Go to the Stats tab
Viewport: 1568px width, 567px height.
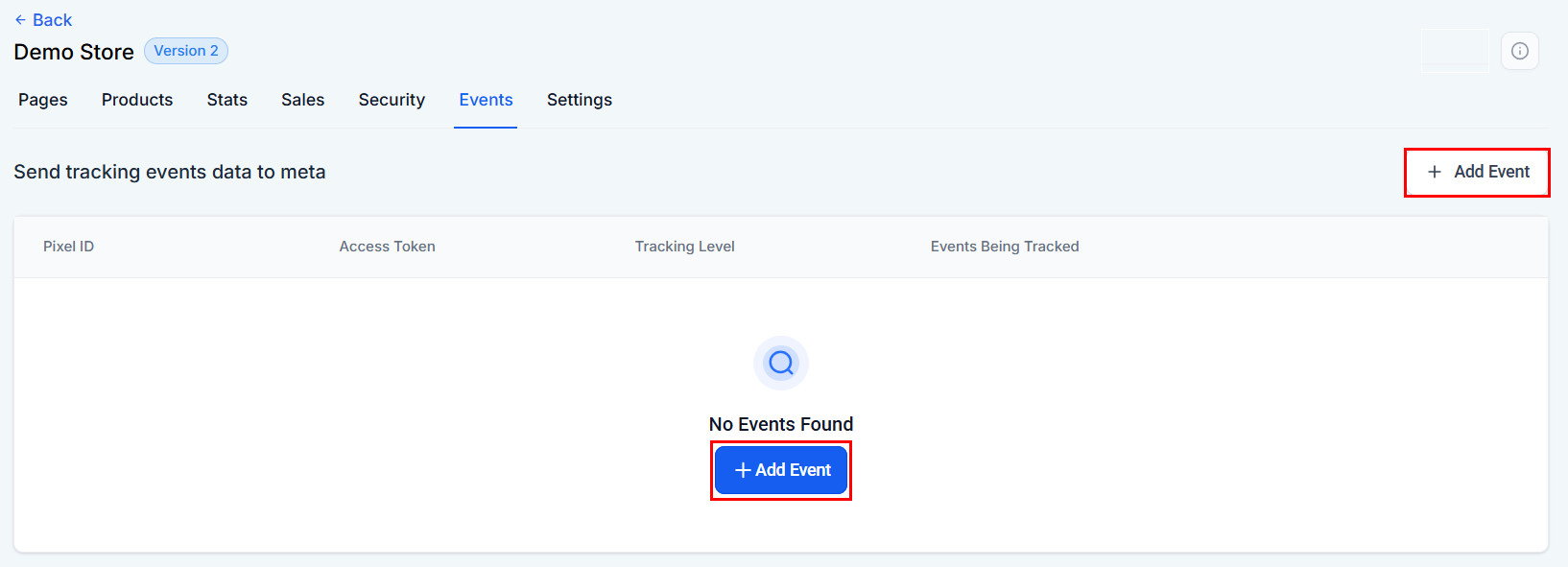coord(227,100)
